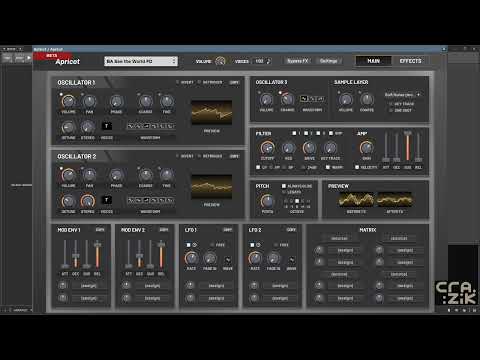Image resolution: width=480 pixels, height=360 pixels.
Task: Toggle Always Glide in Pitch section
Action: point(284,186)
